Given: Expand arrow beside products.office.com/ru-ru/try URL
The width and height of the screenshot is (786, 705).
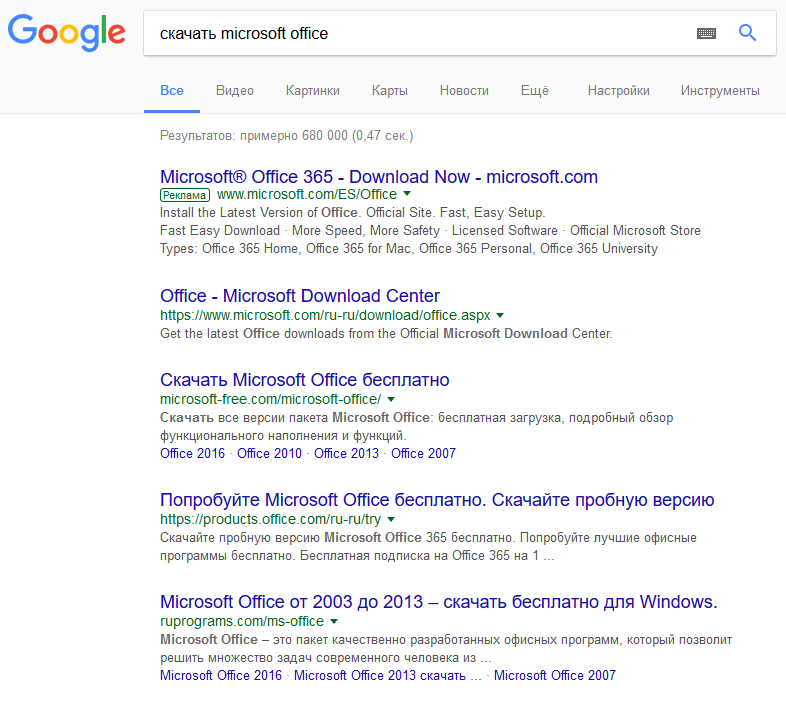Looking at the screenshot, I should click(x=391, y=519).
